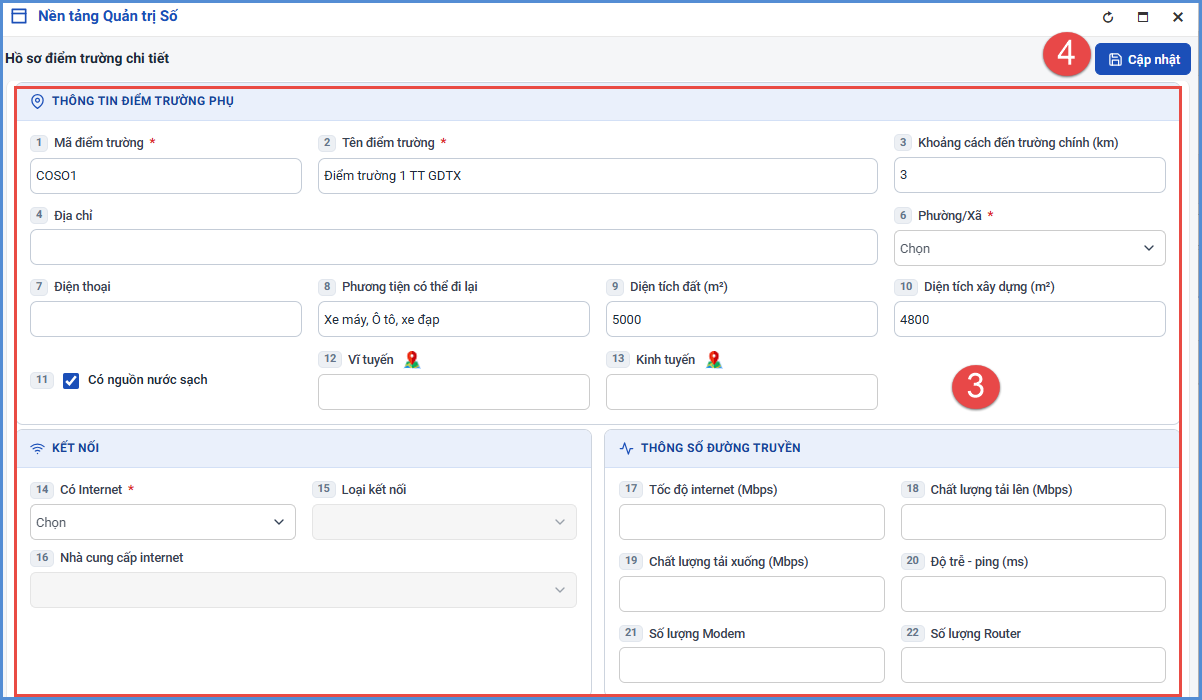Viewport: 1202px width, 700px height.
Task: Click the Địa chỉ input field
Action: click(454, 247)
